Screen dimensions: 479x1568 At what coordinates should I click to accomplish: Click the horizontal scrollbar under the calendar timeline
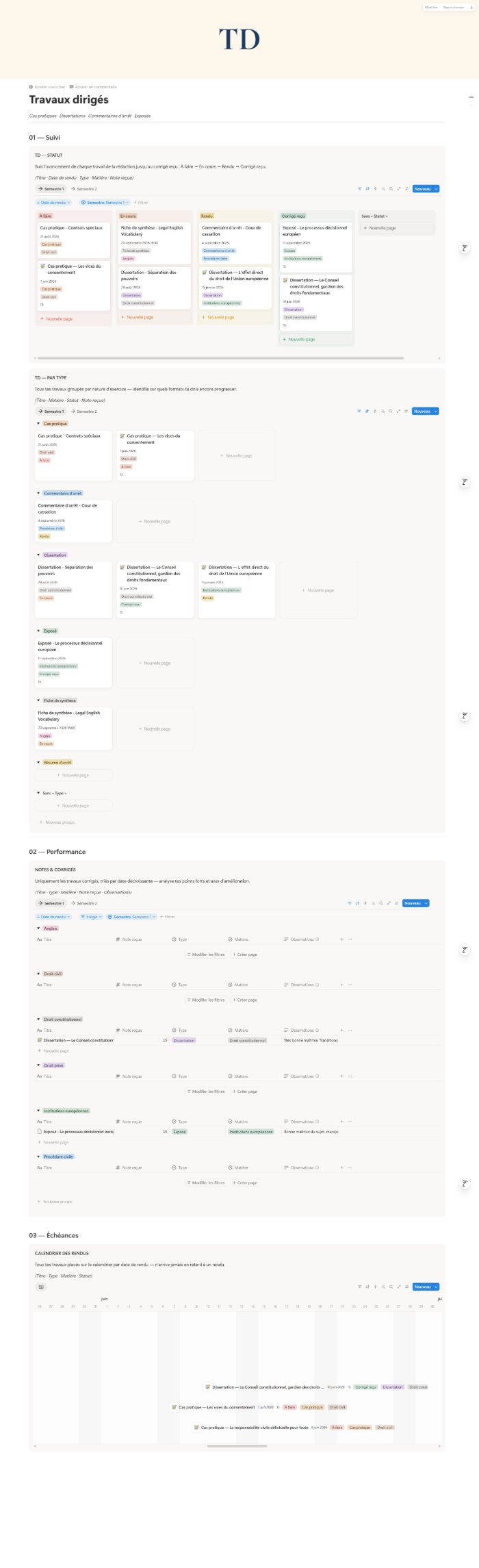point(237,1446)
